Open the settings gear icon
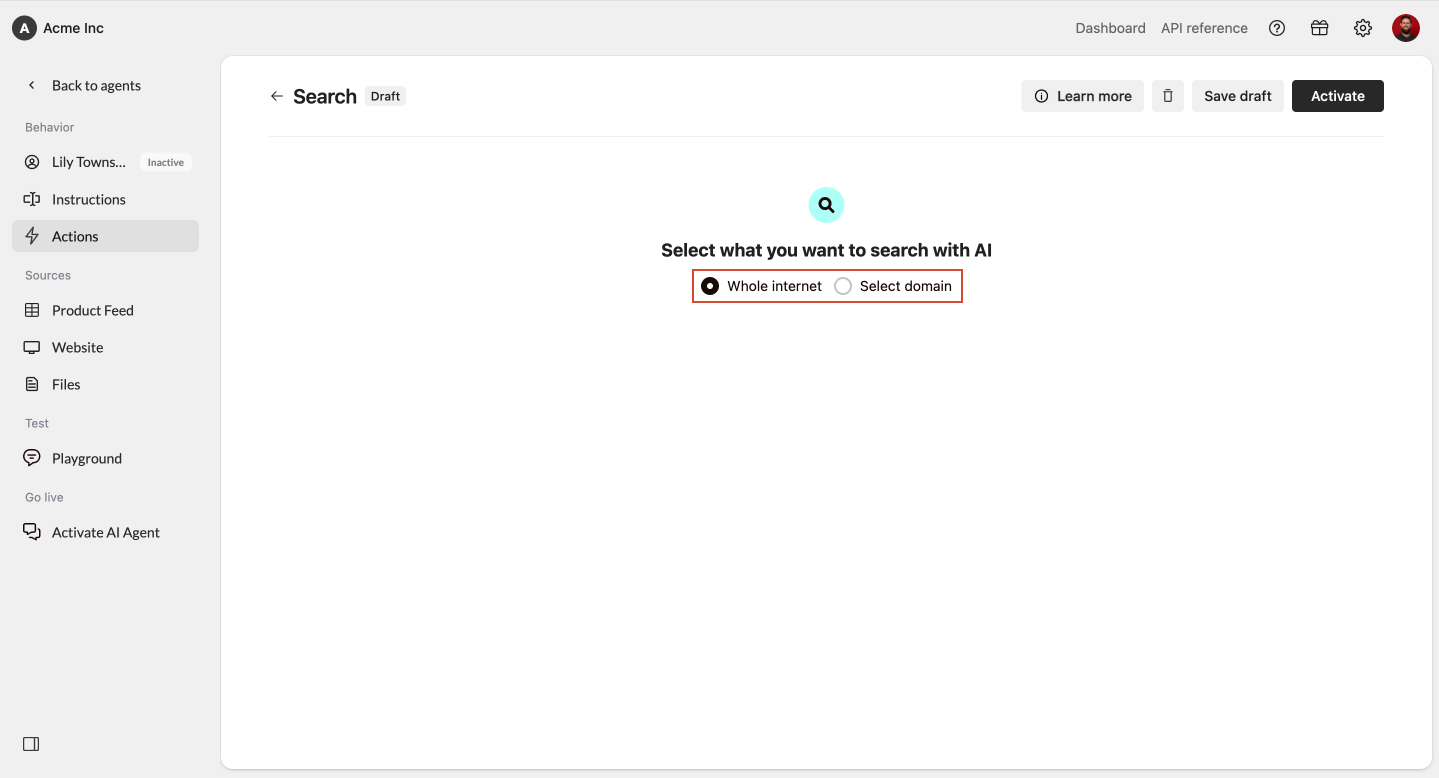This screenshot has height=778, width=1439. tap(1363, 28)
